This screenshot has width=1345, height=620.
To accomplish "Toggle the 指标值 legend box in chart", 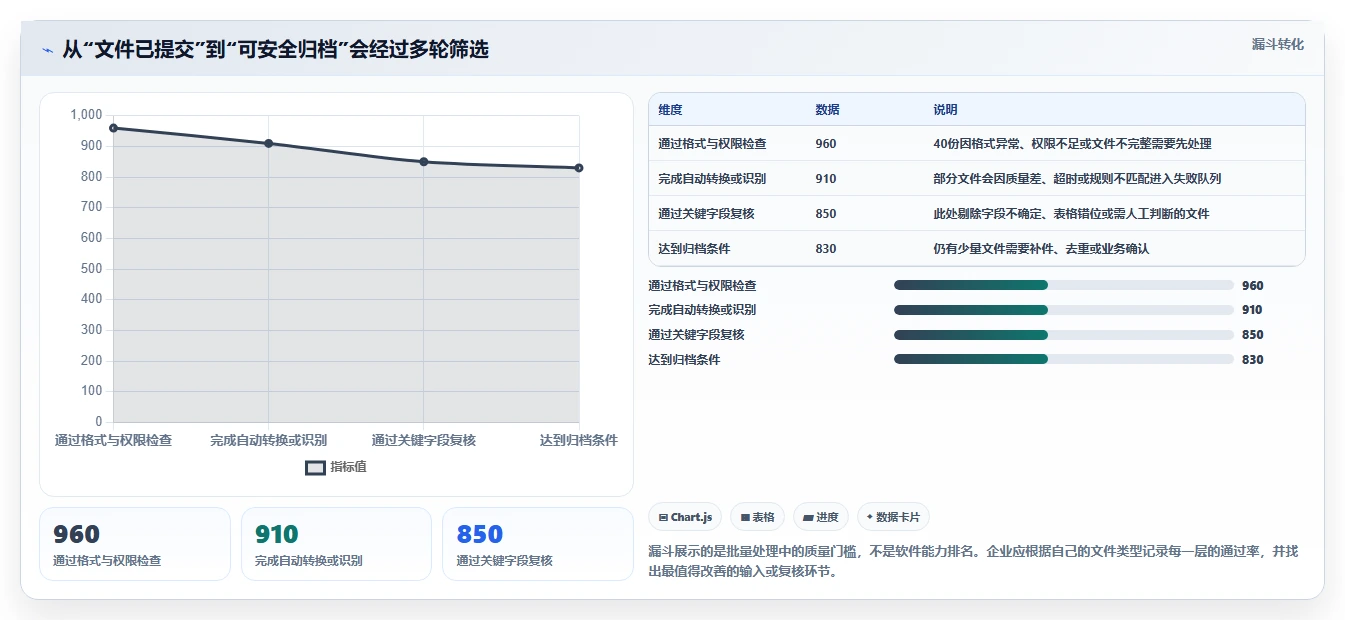I will (315, 467).
